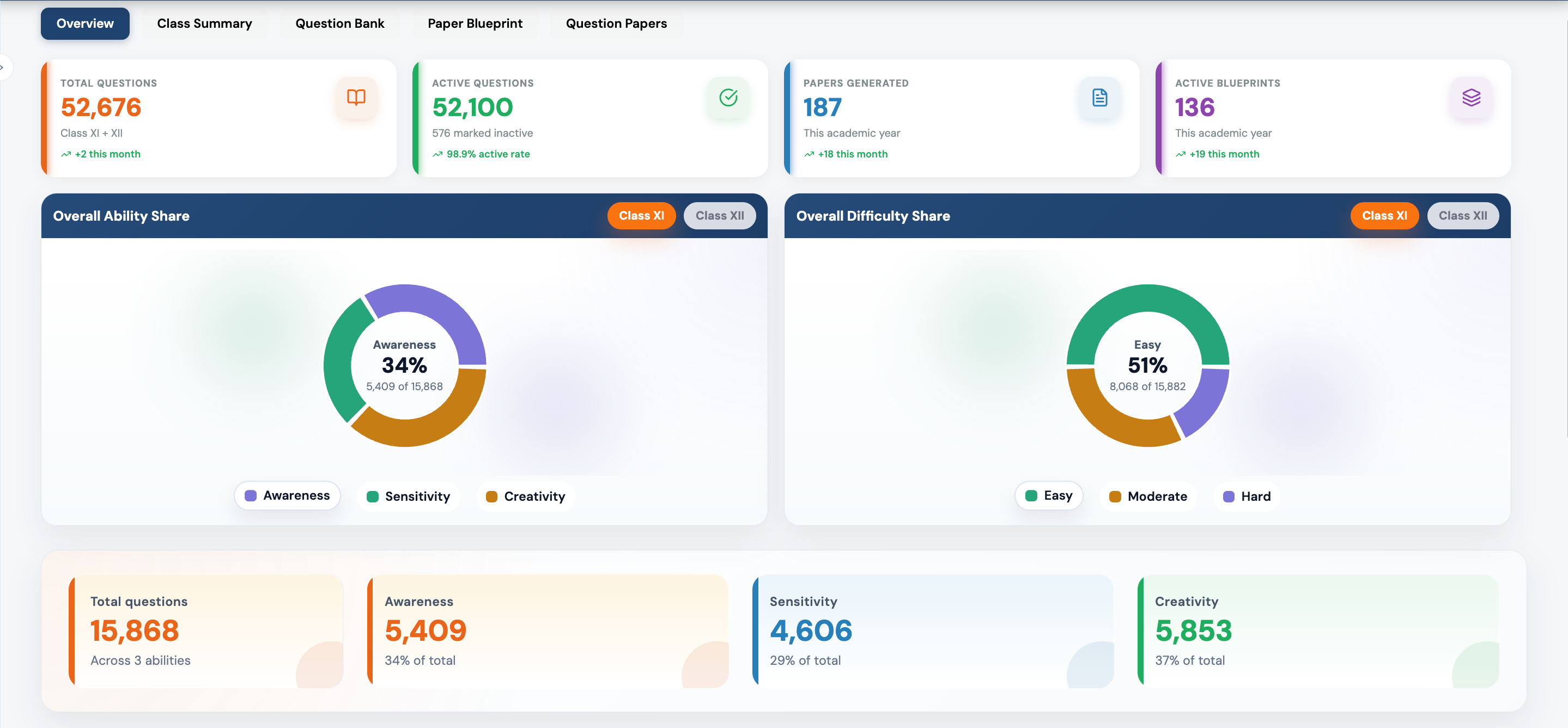Open the Overview tab
Screen dimensions: 1568x728
pos(84,24)
